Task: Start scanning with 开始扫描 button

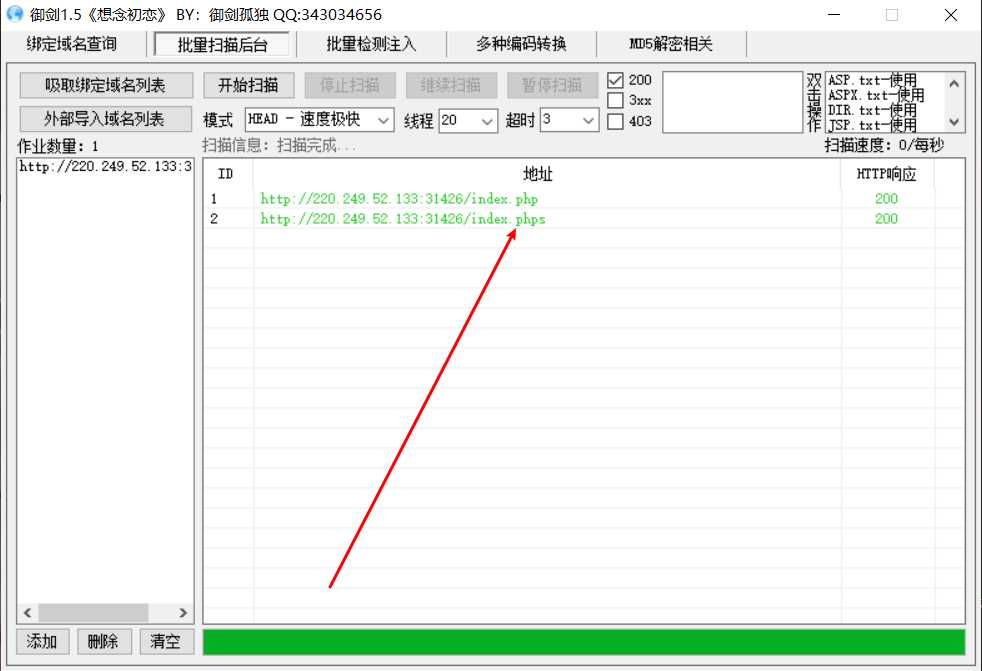Action: point(248,85)
